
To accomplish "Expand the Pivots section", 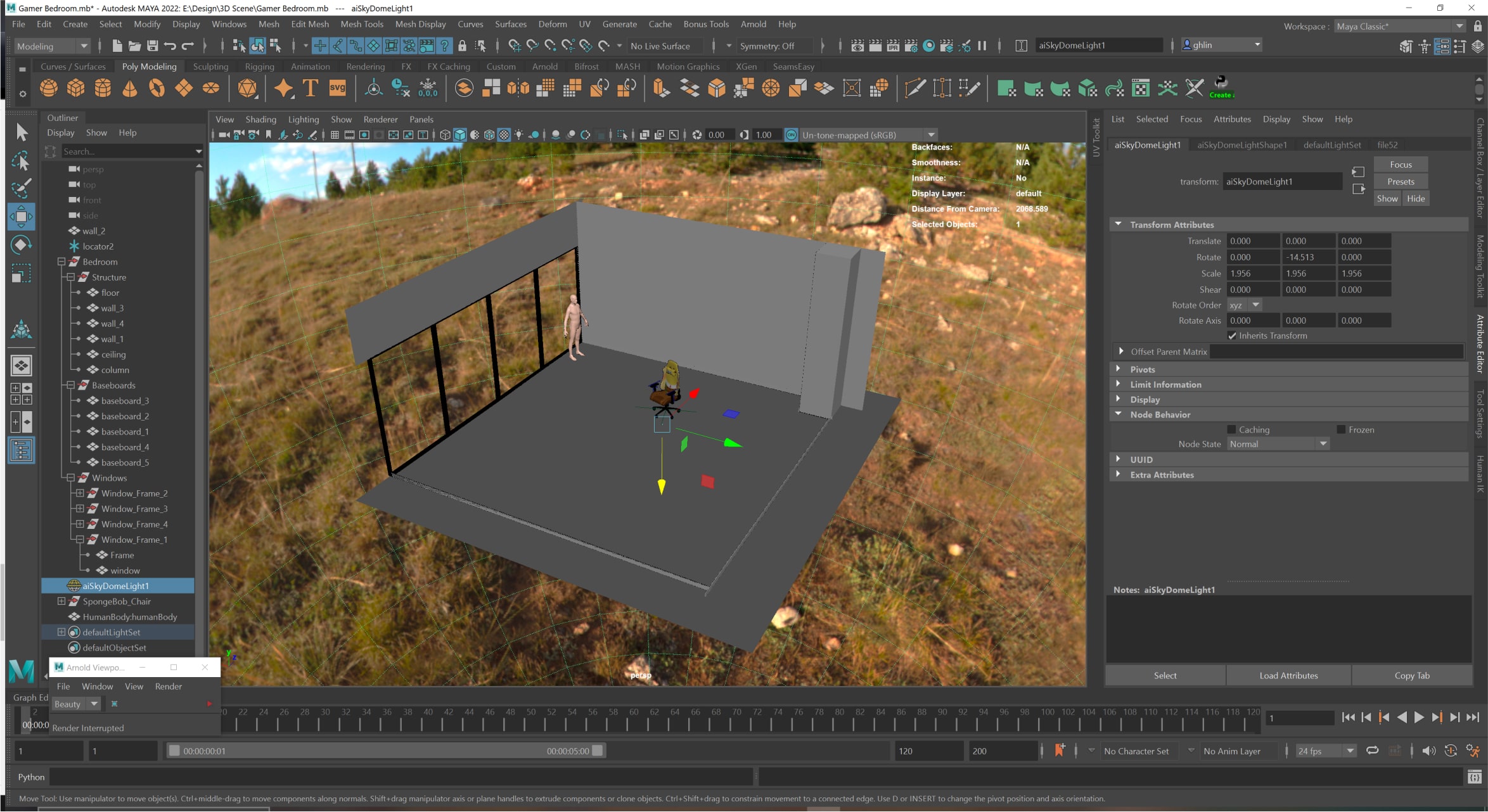I will pyautogui.click(x=1143, y=369).
